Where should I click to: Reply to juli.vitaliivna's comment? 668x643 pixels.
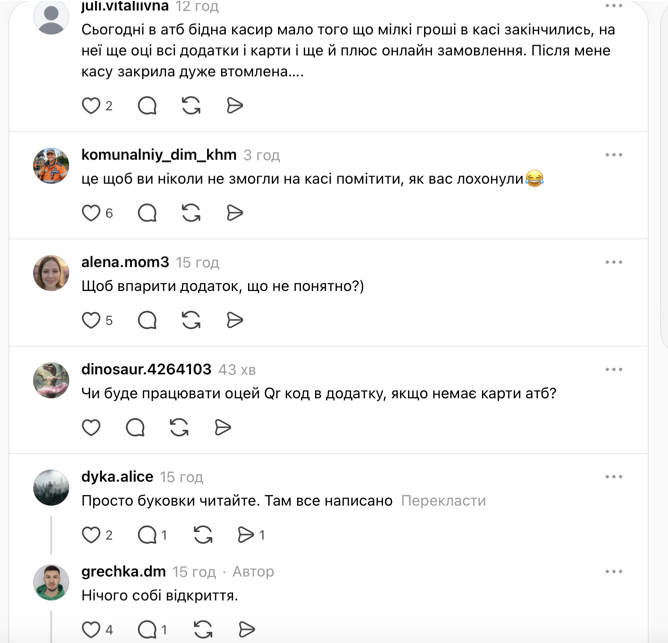point(147,105)
